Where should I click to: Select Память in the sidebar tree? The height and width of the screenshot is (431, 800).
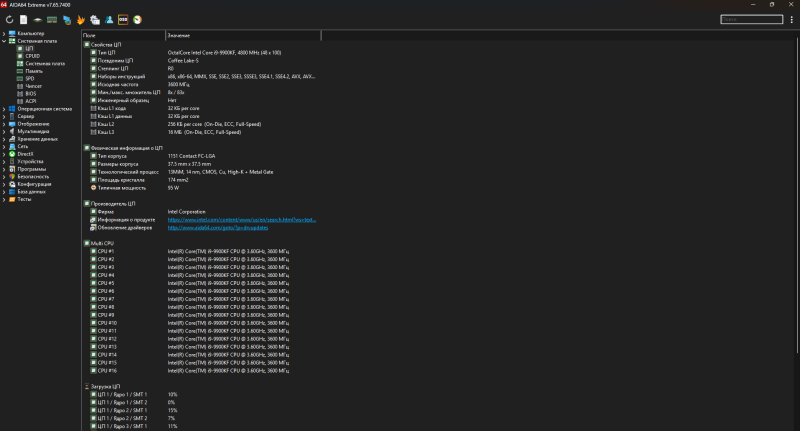click(x=34, y=71)
